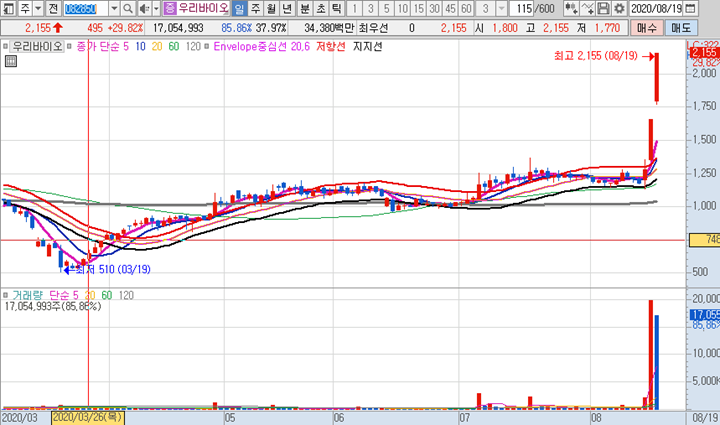The width and height of the screenshot is (720, 425).
Task: Click the 1 interval button
Action: point(354,8)
